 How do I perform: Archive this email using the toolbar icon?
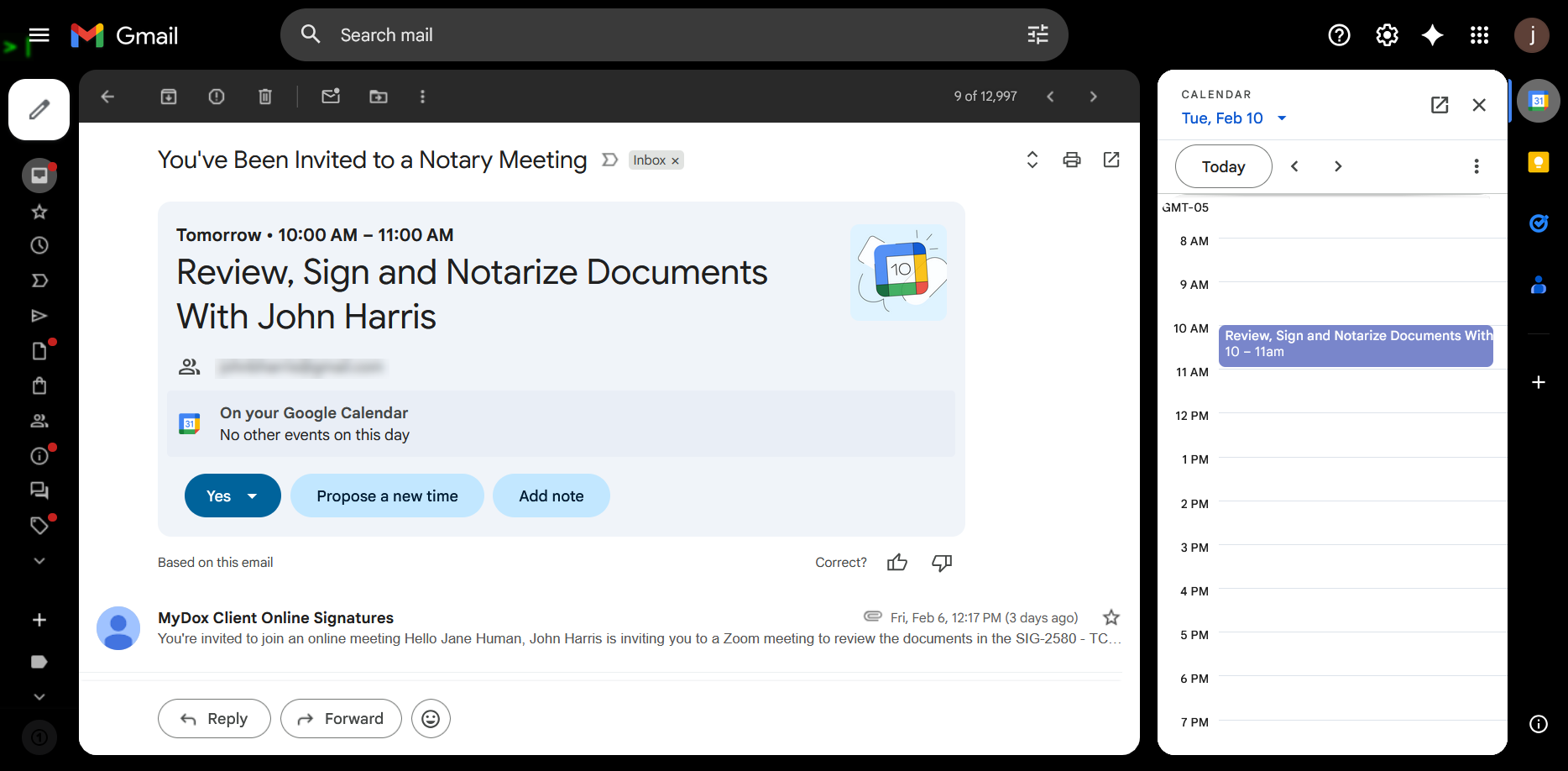tap(169, 97)
